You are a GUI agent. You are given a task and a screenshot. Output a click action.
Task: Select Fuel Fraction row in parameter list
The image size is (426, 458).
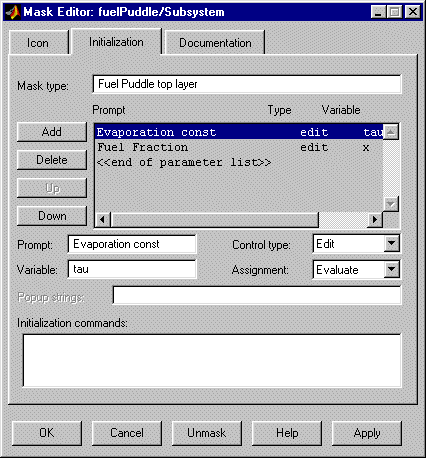[239, 147]
